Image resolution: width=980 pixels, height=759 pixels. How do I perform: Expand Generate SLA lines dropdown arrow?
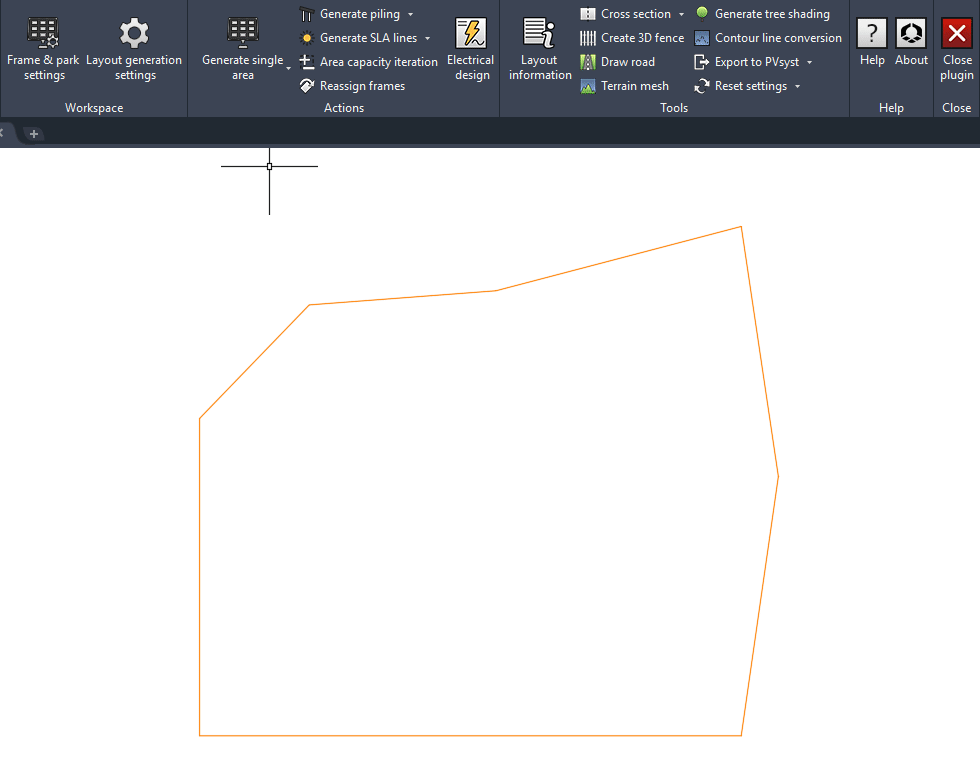[428, 38]
